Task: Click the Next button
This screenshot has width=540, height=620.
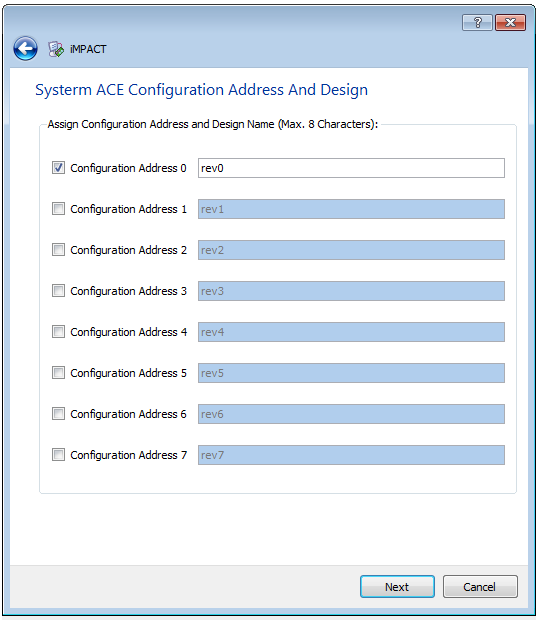Action: click(x=397, y=586)
